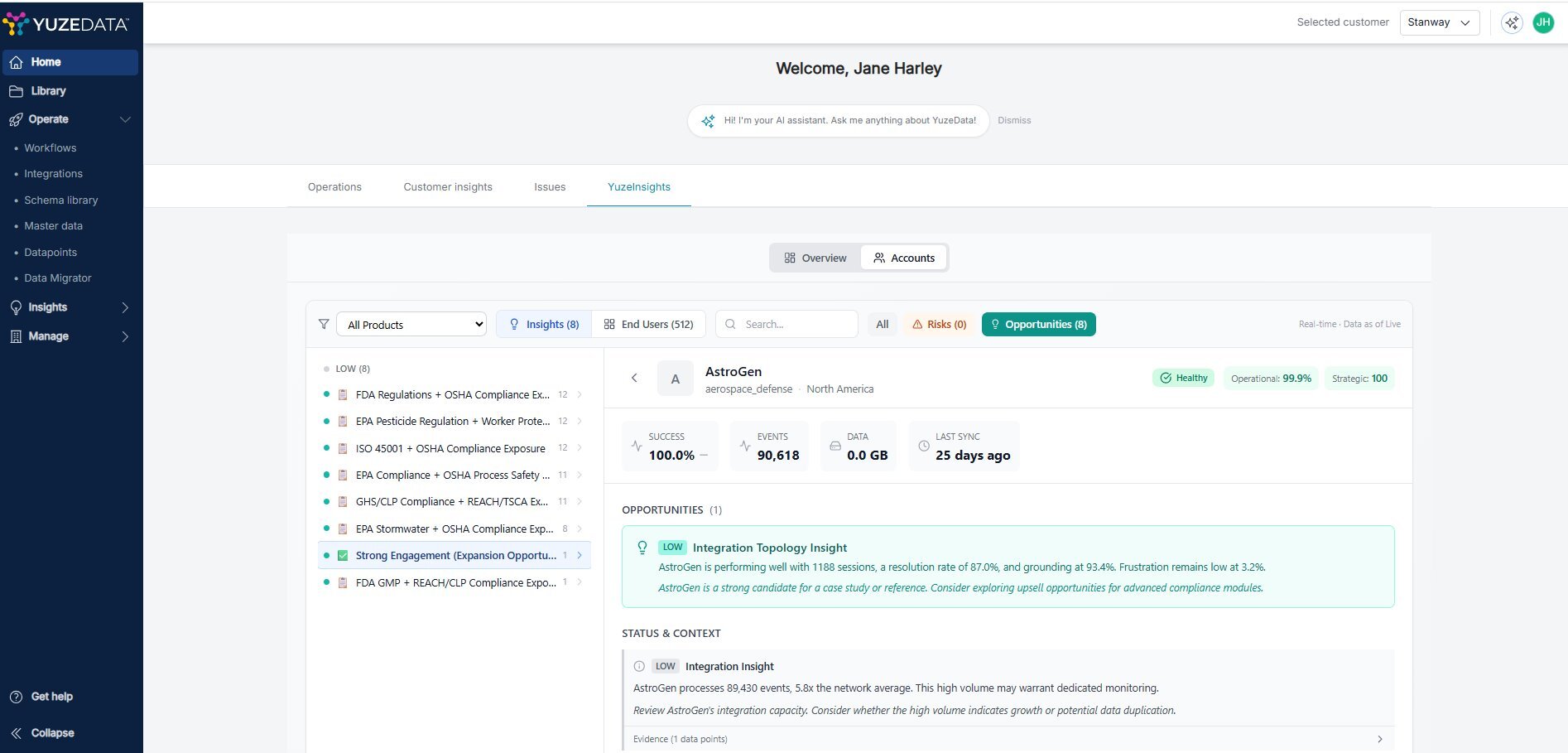Open the JH user avatar menu
Image resolution: width=1568 pixels, height=753 pixels.
(1543, 23)
